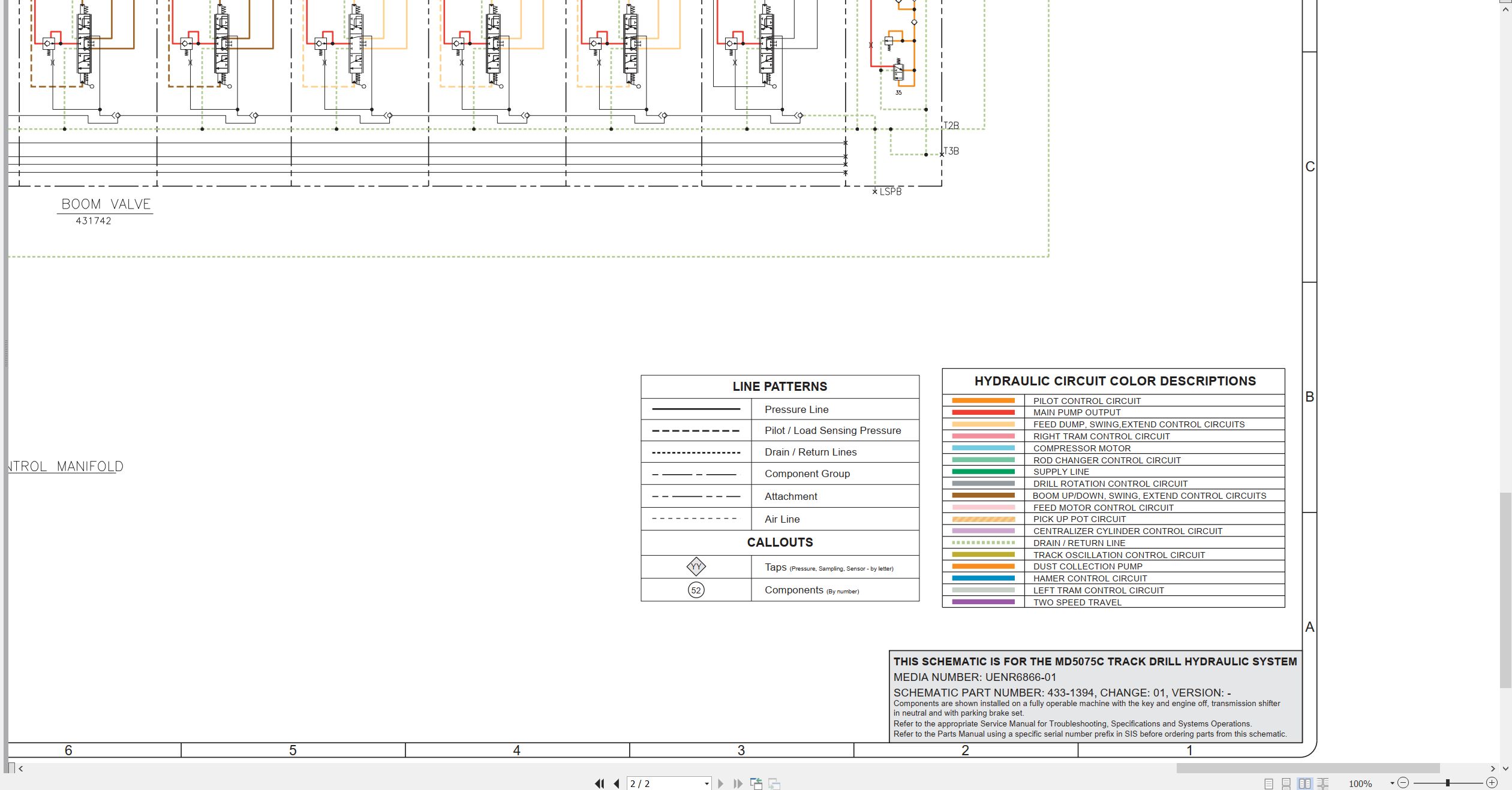Click the vertical scrollbar thumb
Image resolution: width=1512 pixels, height=790 pixels.
coord(1505,590)
